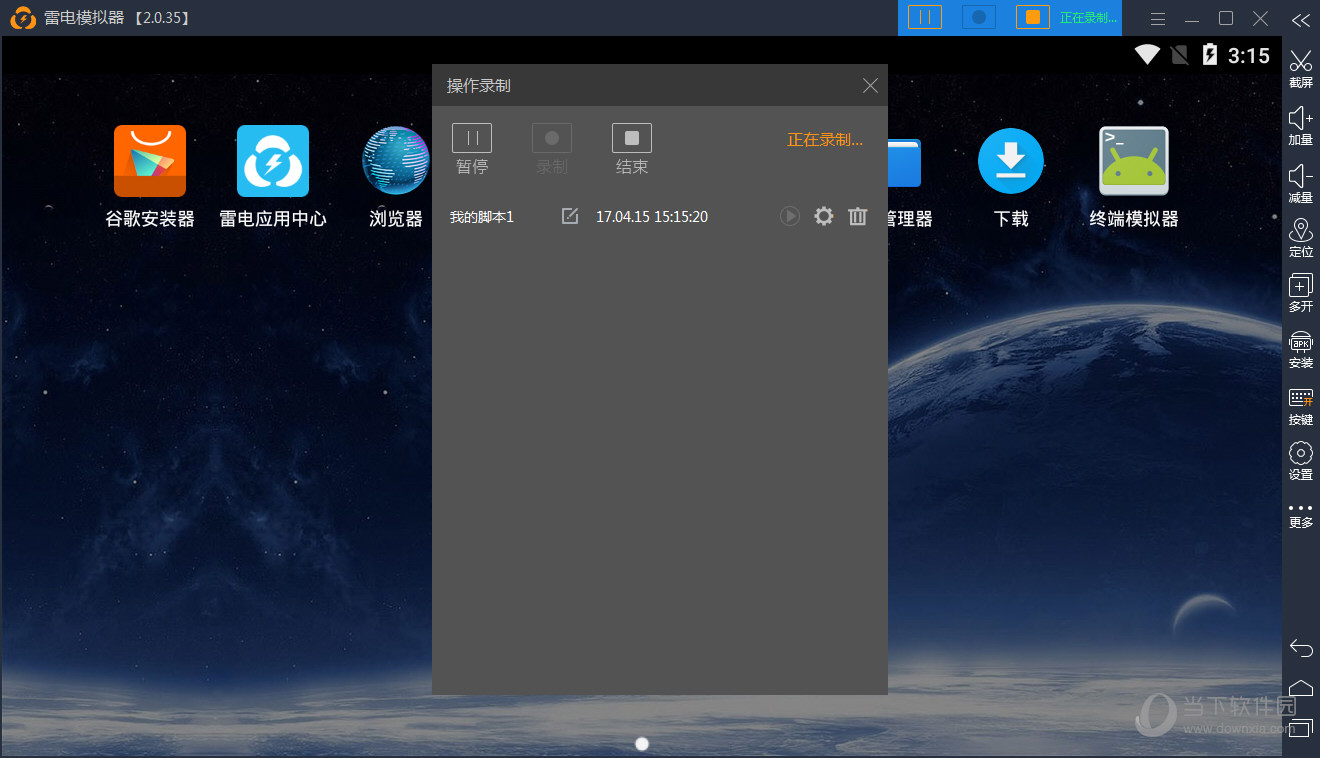Launch 终端模拟器 terminal app
1320x758 pixels.
[x=1134, y=176]
